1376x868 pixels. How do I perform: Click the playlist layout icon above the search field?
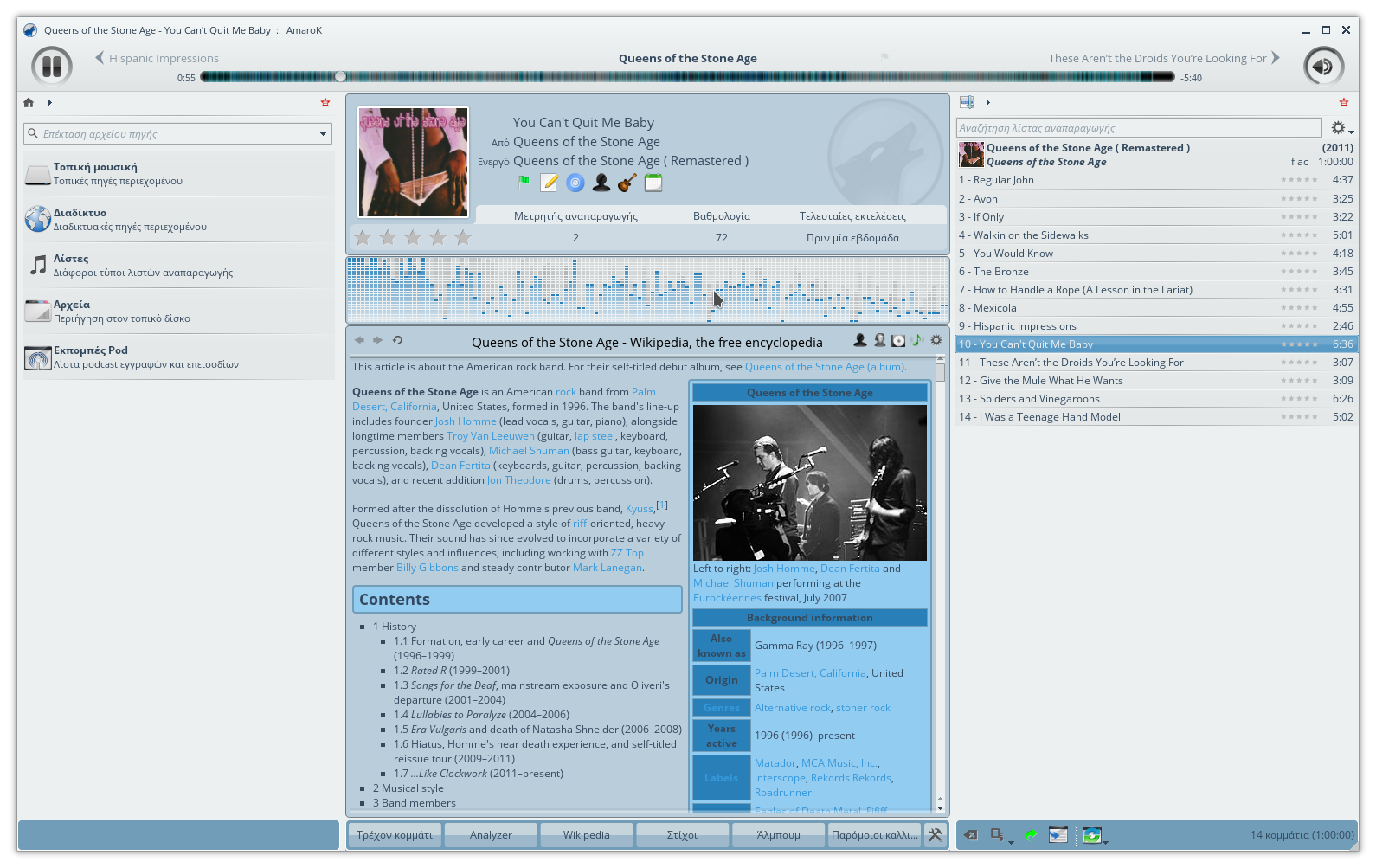point(967,102)
